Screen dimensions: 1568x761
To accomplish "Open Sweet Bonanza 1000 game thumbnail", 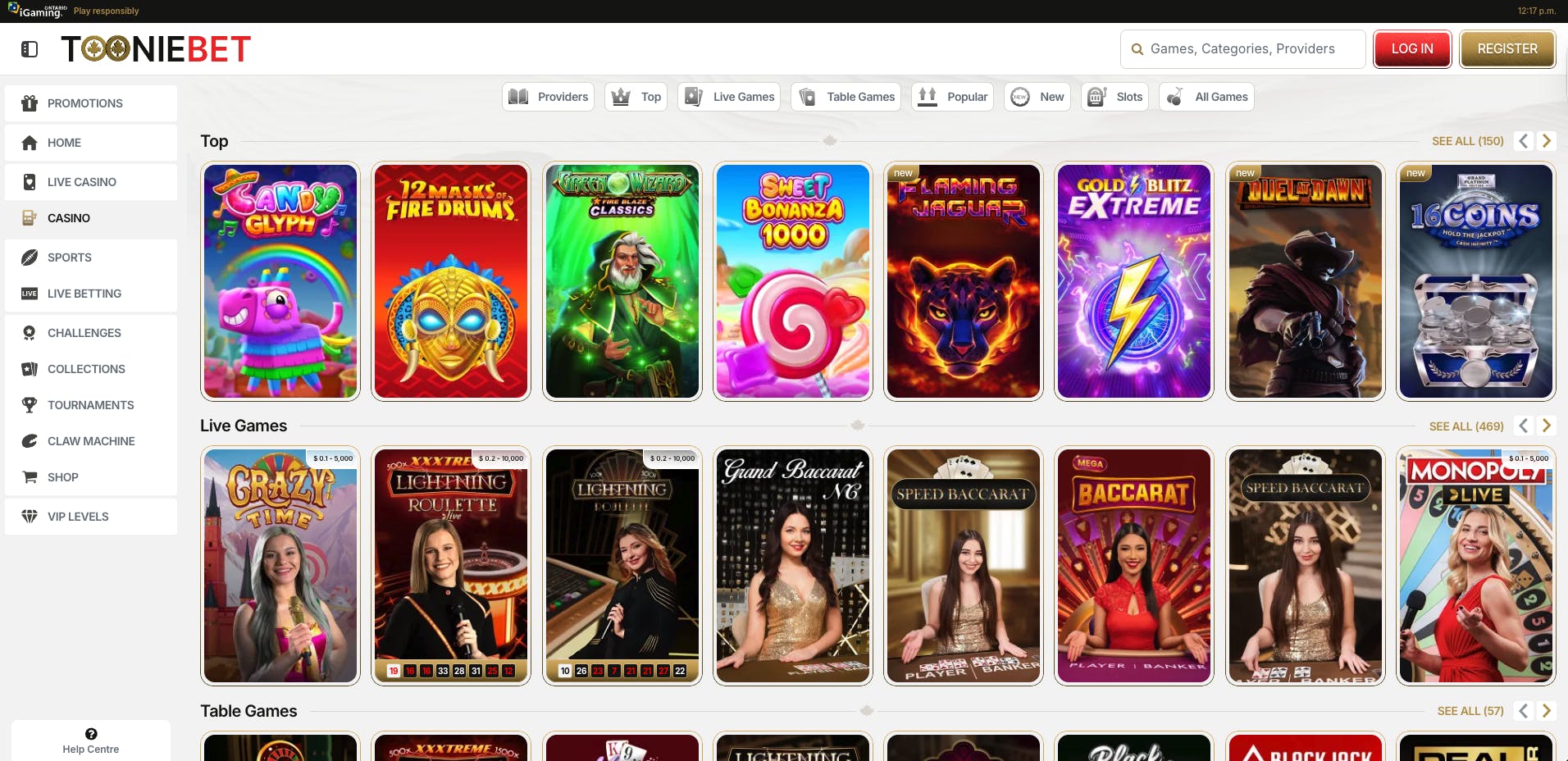I will pyautogui.click(x=793, y=281).
